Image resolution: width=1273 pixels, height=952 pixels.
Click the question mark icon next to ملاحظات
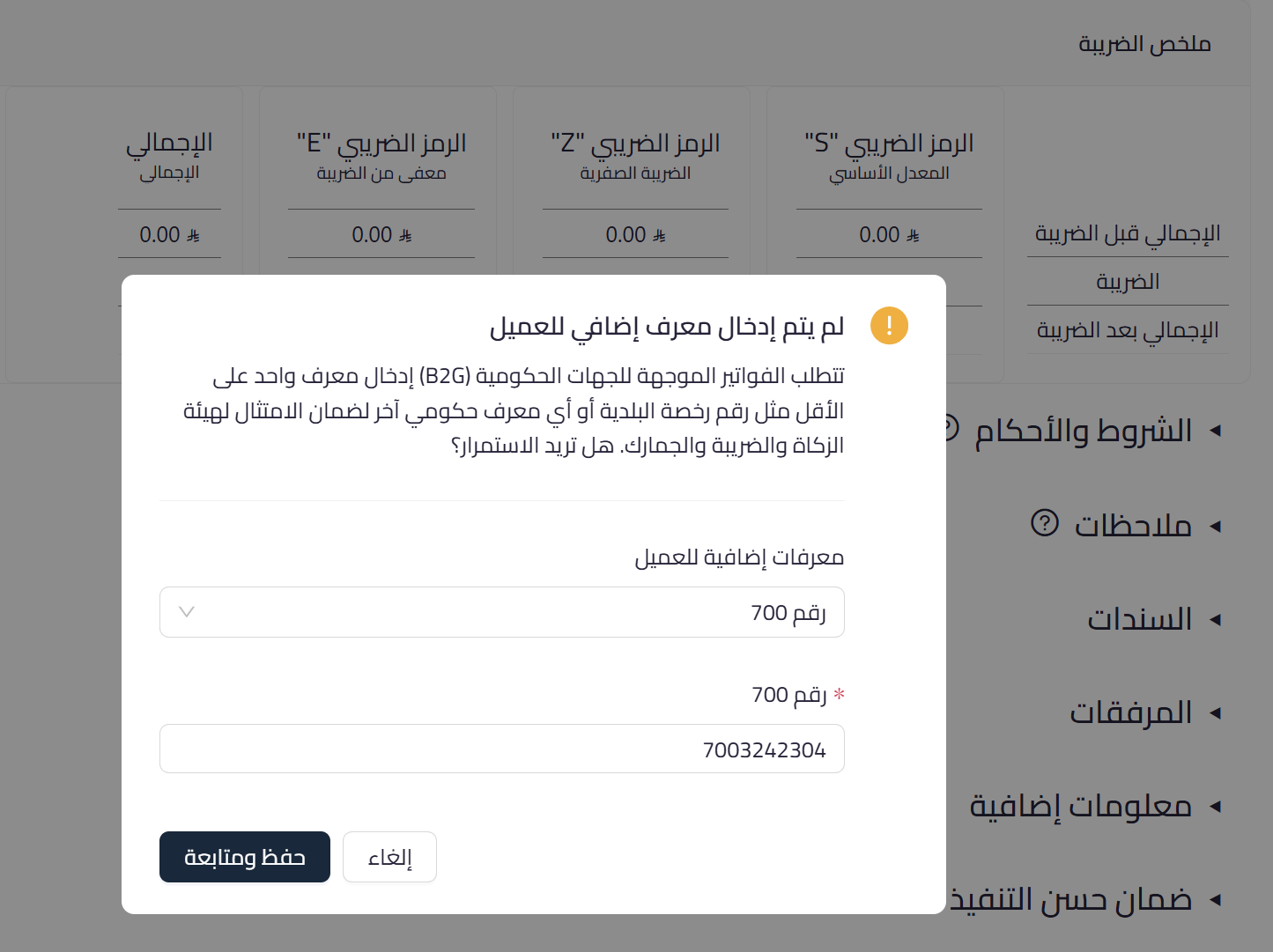coord(1045,525)
